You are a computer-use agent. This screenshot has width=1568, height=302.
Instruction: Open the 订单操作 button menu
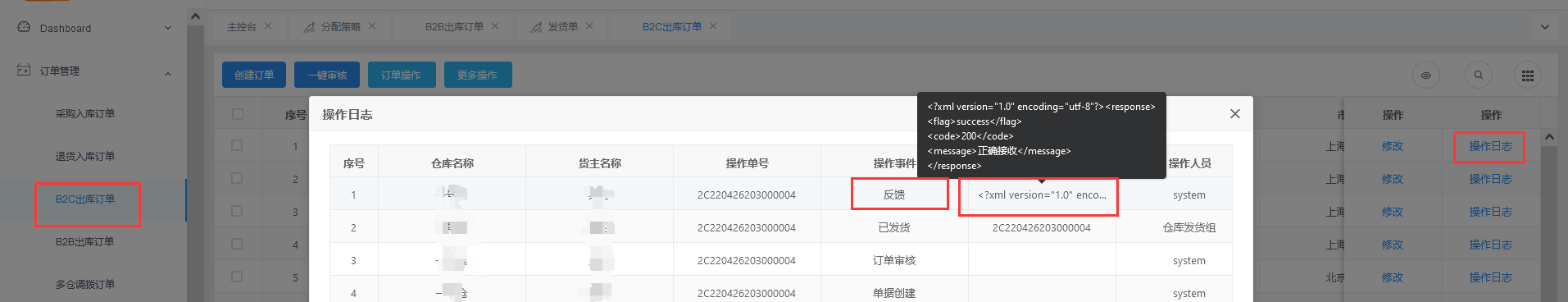[402, 75]
